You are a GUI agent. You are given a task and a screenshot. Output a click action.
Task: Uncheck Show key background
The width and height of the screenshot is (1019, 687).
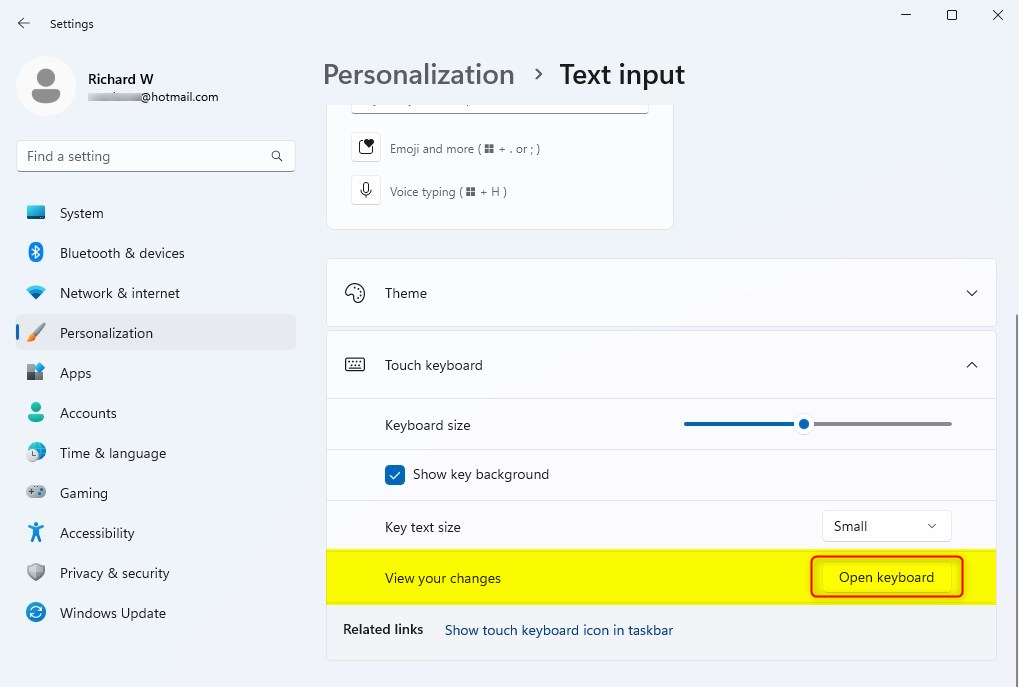(x=395, y=475)
